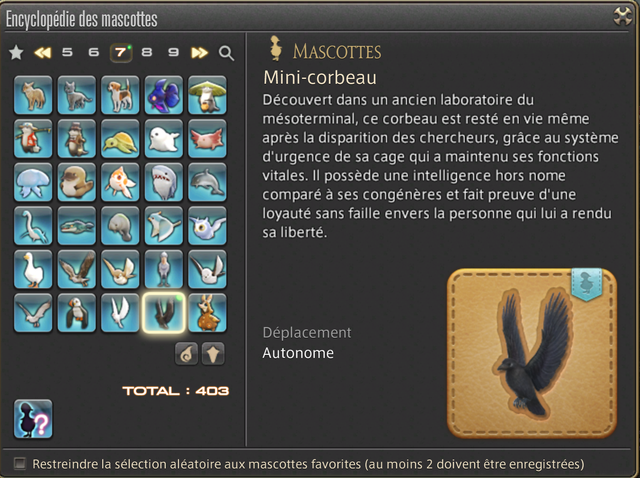This screenshot has width=640, height=478.
Task: Go to next pages with double arrow
Action: [x=200, y=53]
